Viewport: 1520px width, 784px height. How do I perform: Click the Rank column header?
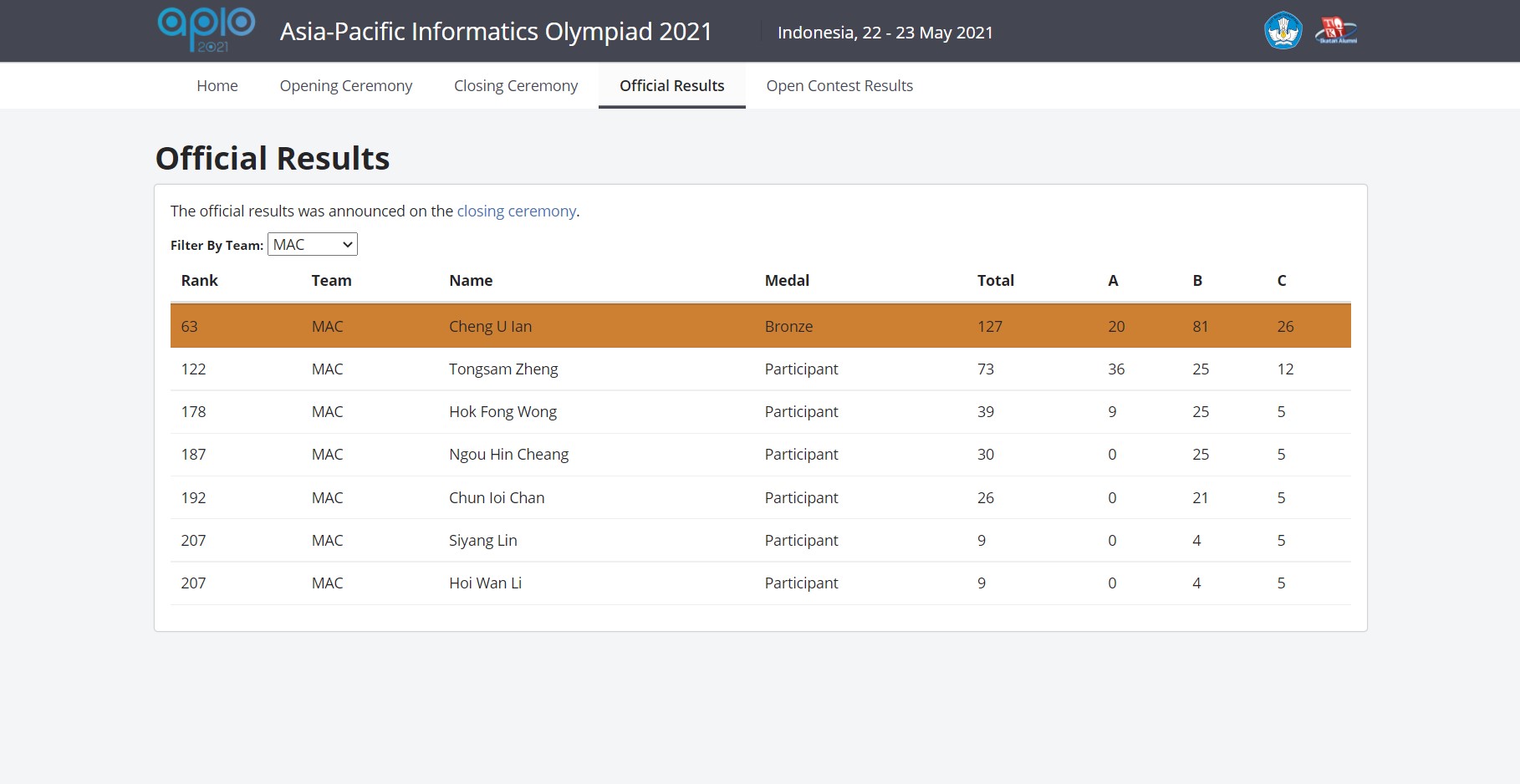(199, 281)
